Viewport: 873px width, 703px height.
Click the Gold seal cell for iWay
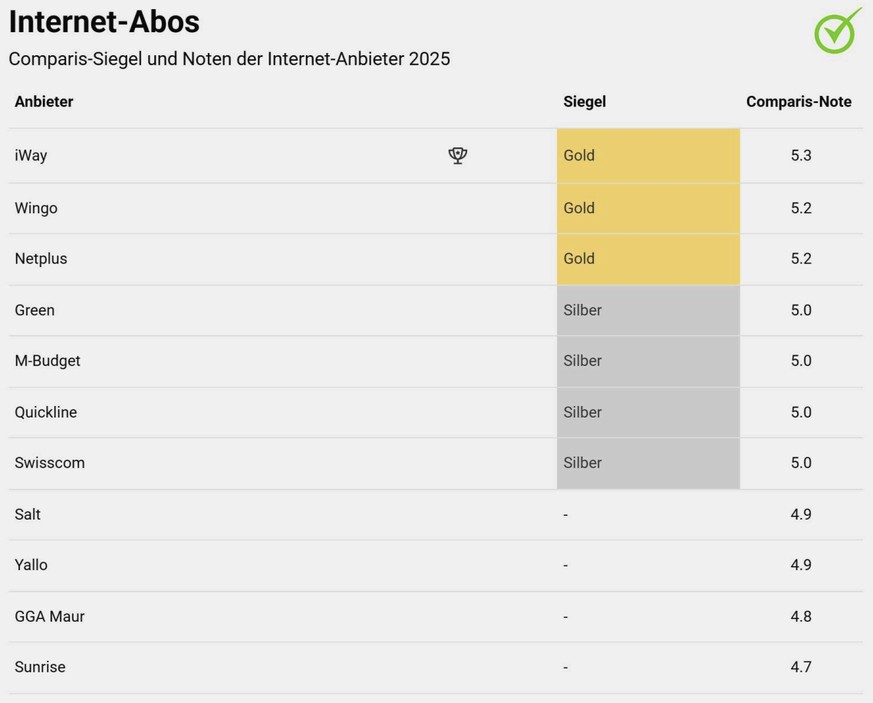[649, 156]
